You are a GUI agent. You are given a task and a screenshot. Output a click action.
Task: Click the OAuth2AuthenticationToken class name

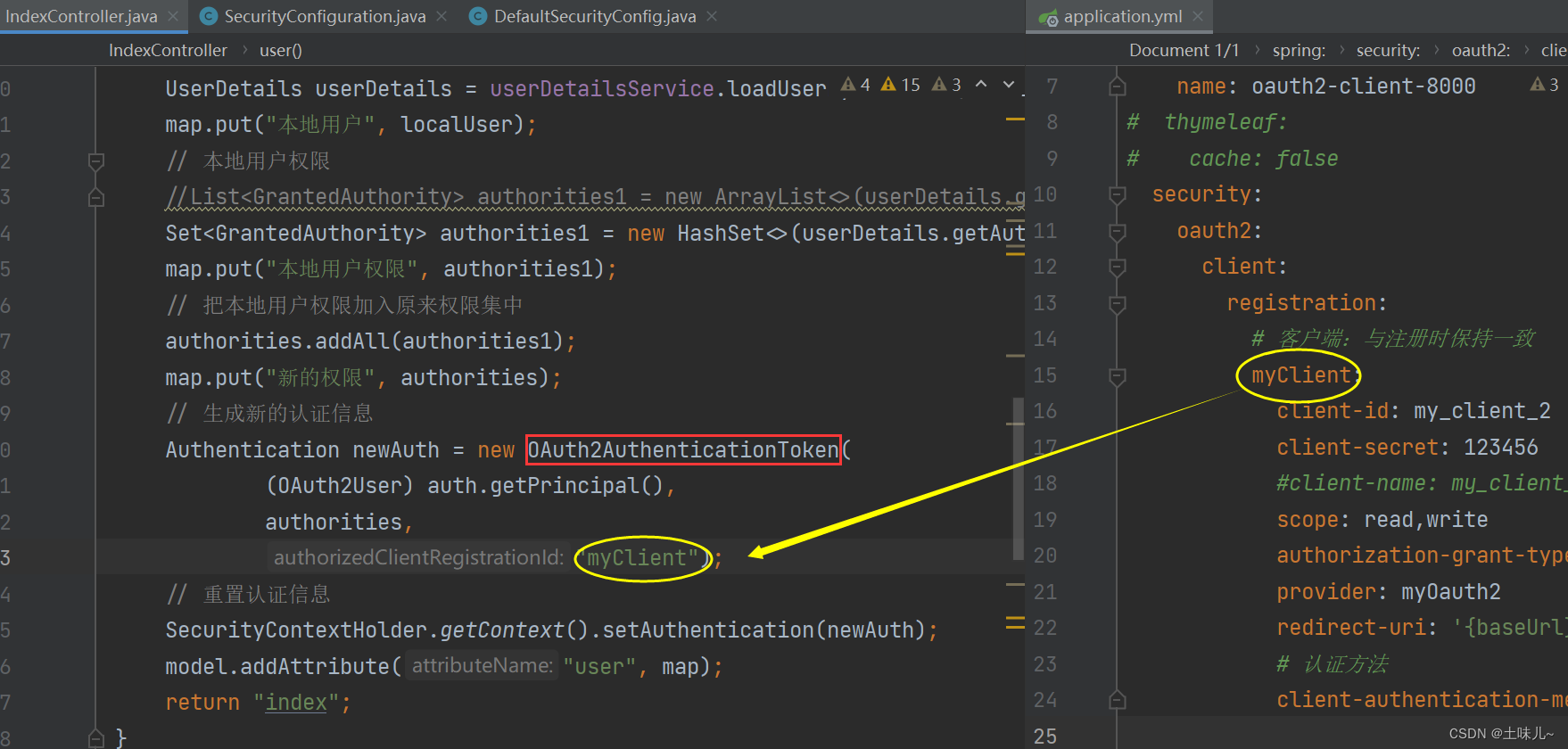(x=683, y=449)
